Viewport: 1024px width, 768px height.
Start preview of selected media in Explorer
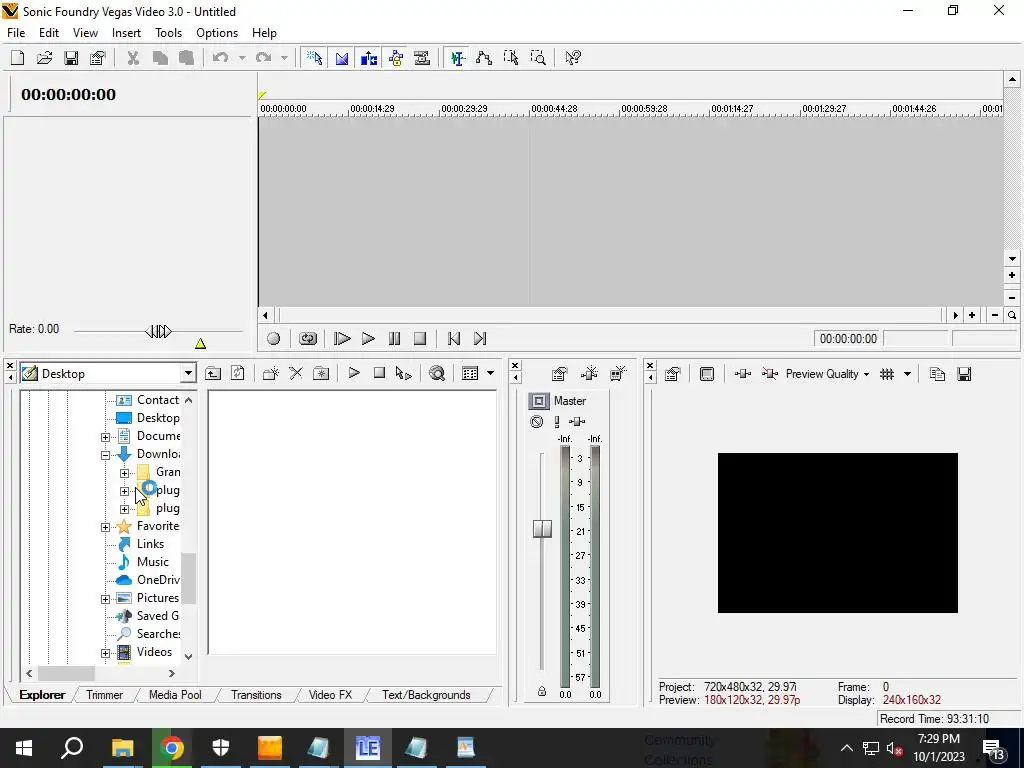pyautogui.click(x=354, y=374)
